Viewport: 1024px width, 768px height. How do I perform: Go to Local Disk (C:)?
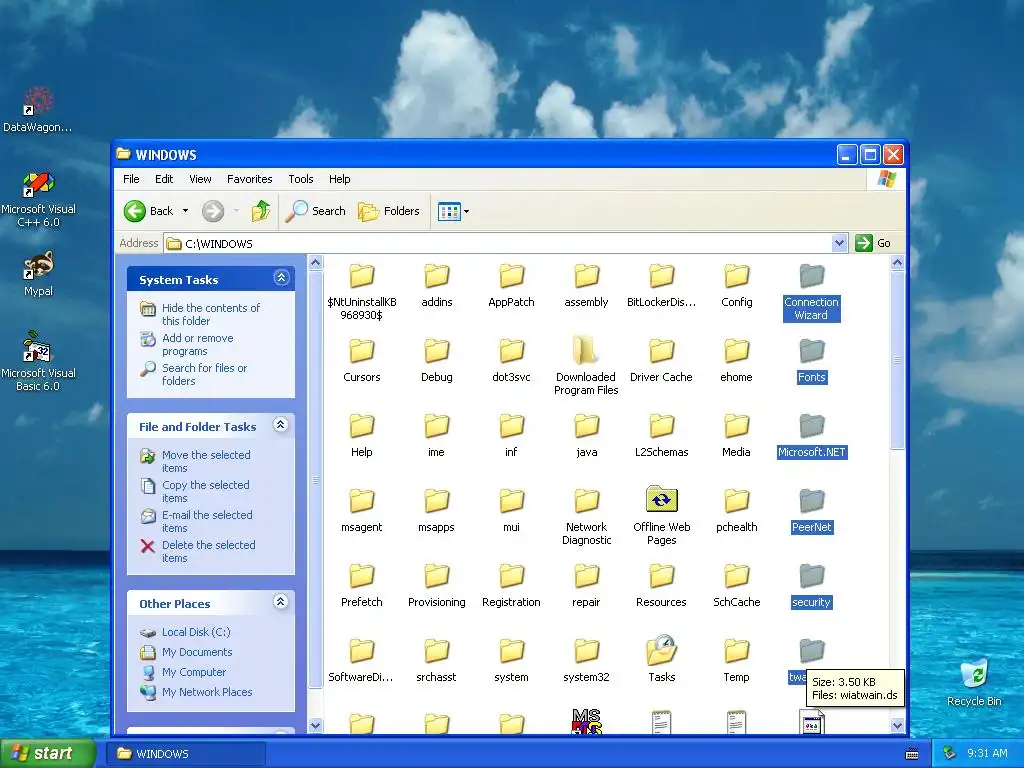point(196,632)
